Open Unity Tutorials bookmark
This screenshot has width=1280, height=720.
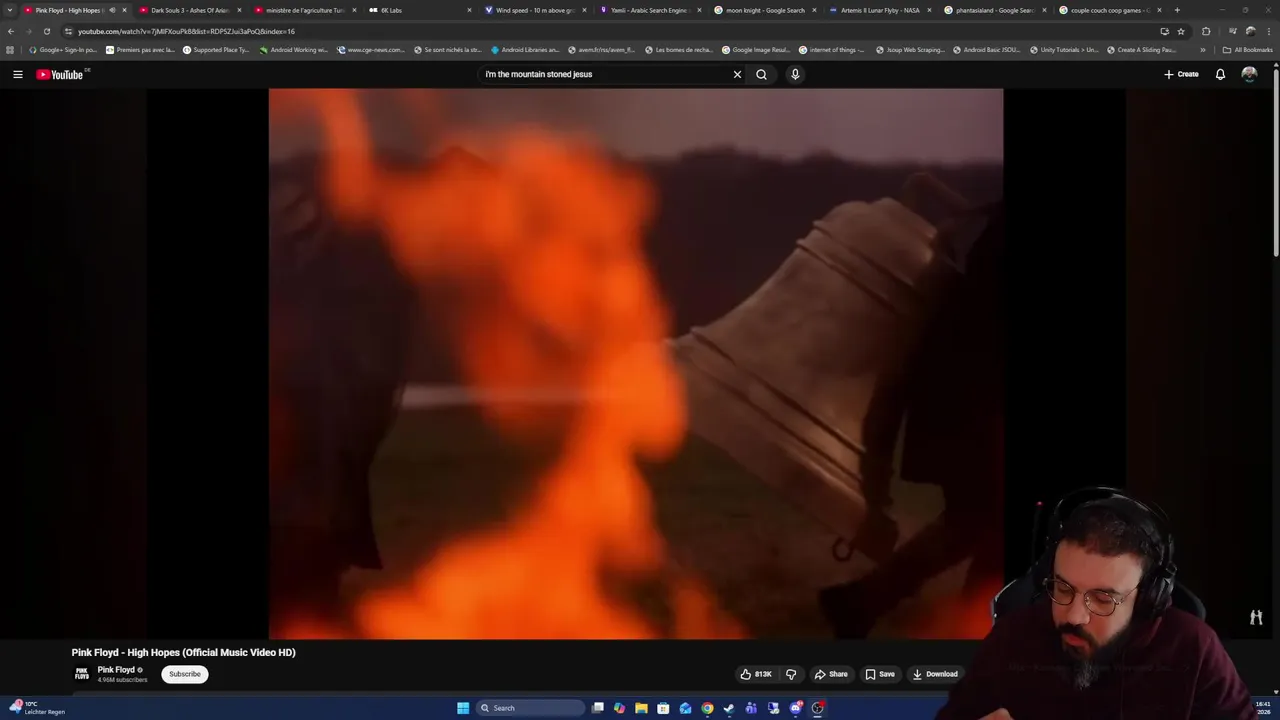tap(1063, 49)
